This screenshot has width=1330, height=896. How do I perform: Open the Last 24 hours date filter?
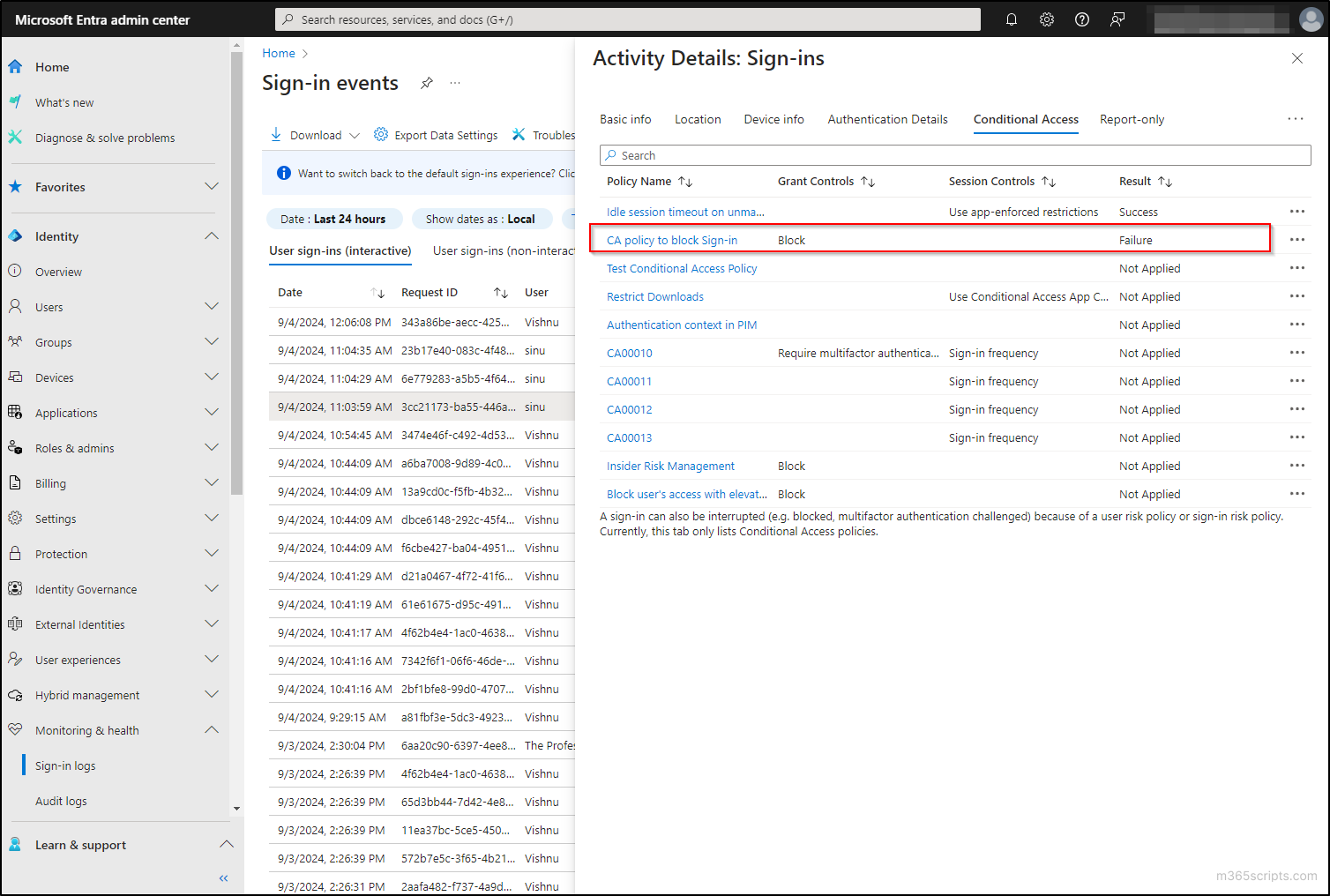[x=334, y=219]
